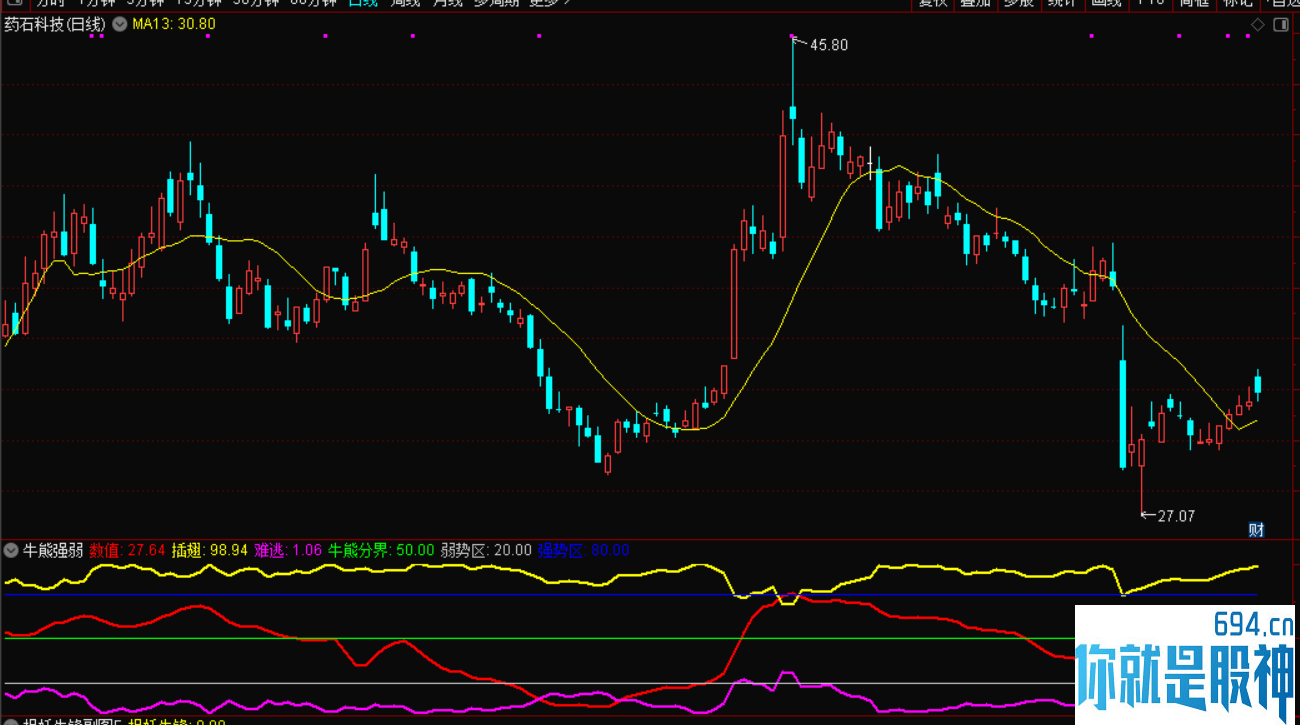Click the 叠加 toolbar button
1300x725 pixels.
pos(975,4)
